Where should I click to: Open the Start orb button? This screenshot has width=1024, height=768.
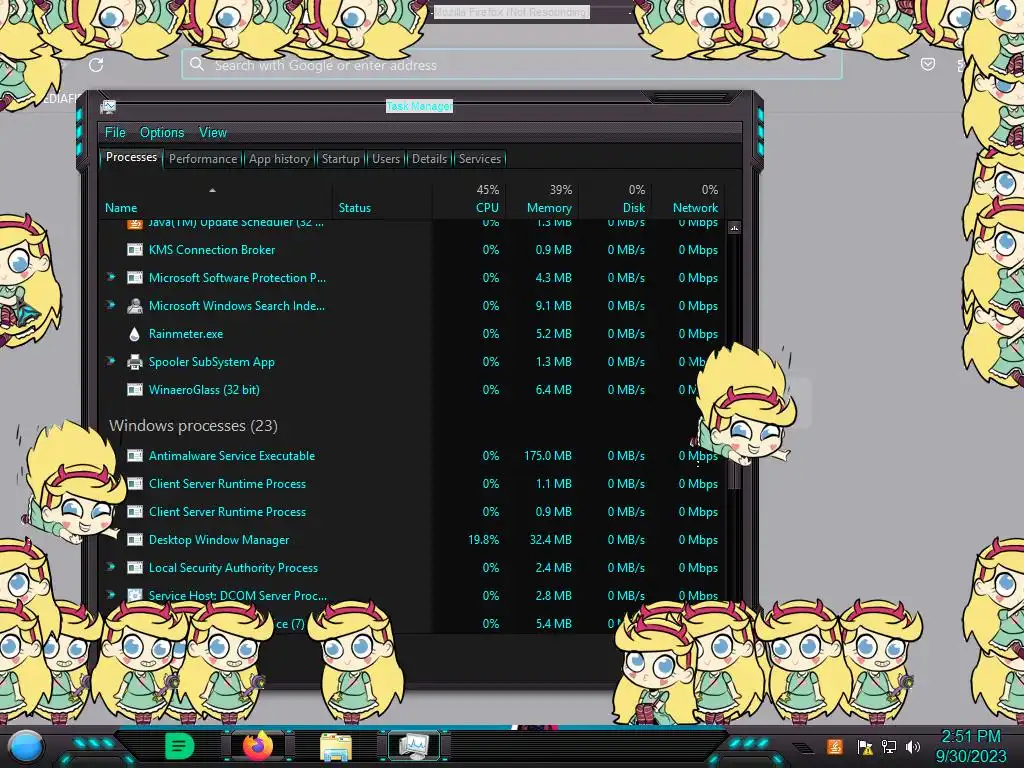pos(25,747)
